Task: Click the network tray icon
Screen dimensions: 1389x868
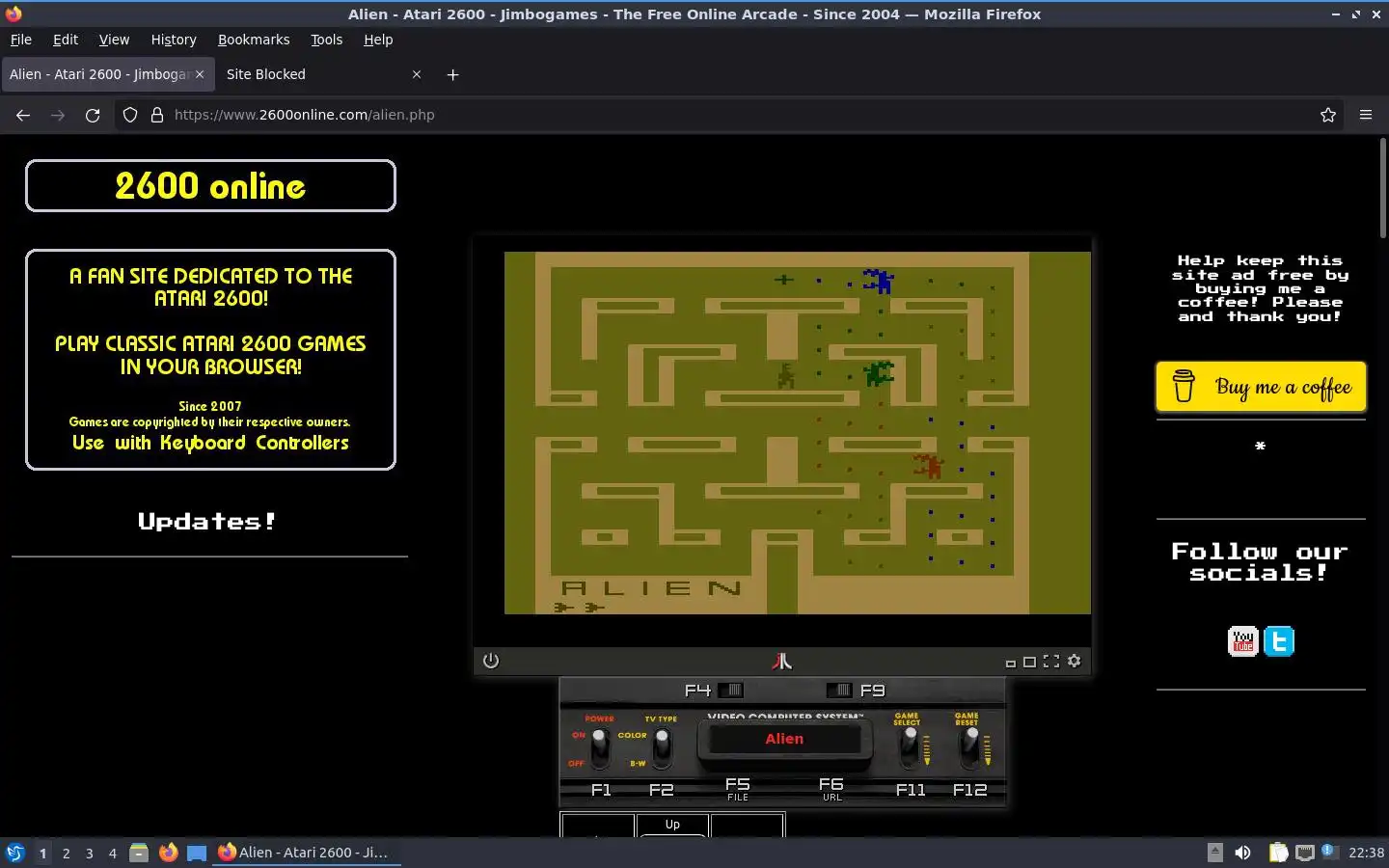Action: coord(1305,853)
